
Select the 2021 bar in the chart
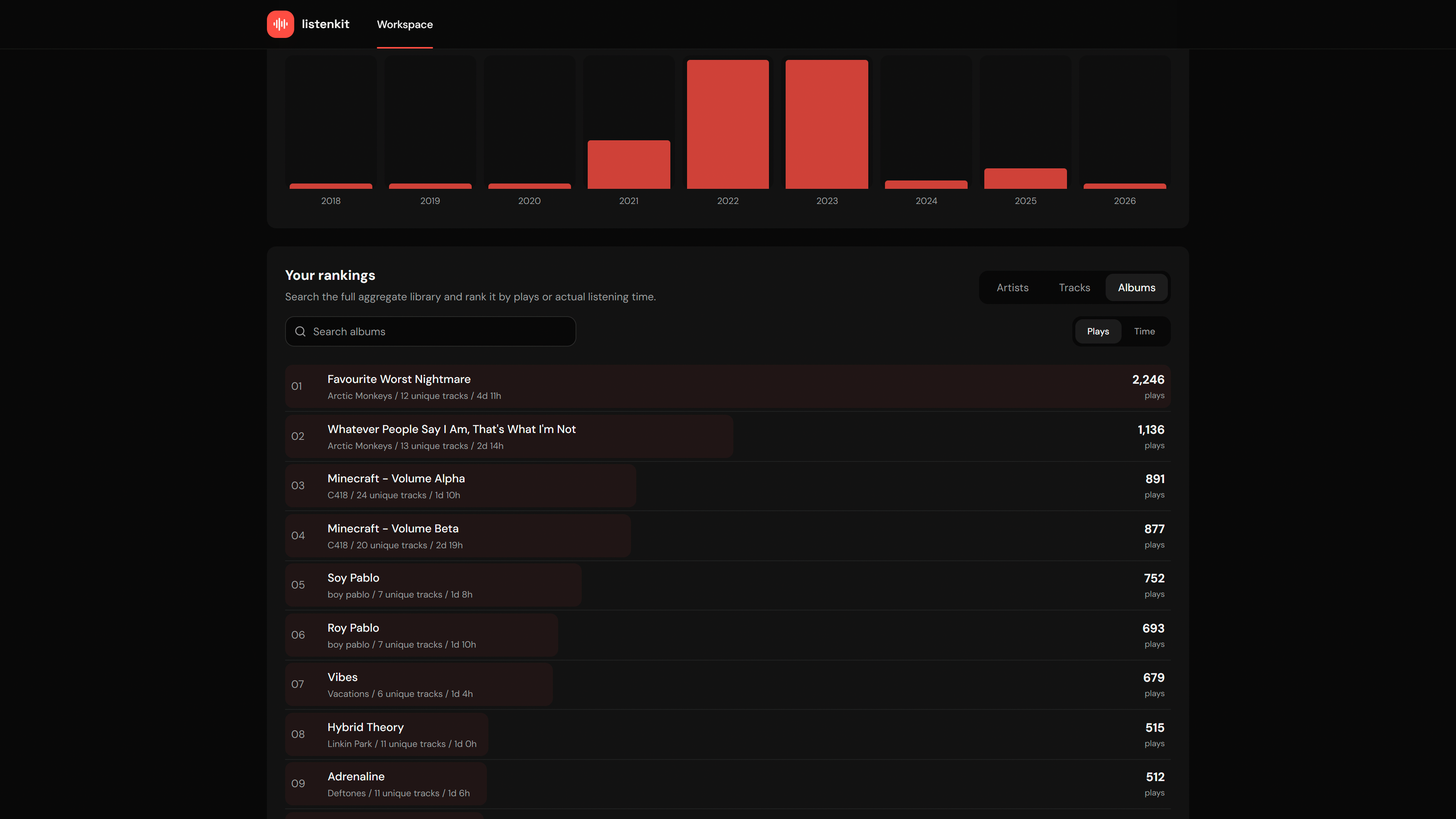pyautogui.click(x=629, y=165)
